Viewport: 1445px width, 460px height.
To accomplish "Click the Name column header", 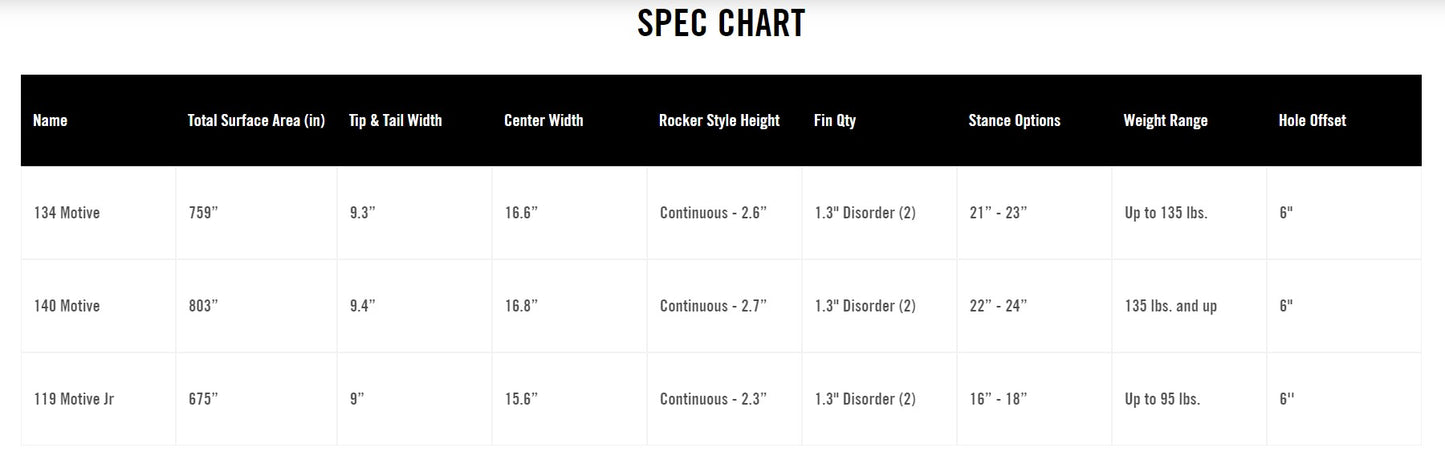I will (50, 120).
